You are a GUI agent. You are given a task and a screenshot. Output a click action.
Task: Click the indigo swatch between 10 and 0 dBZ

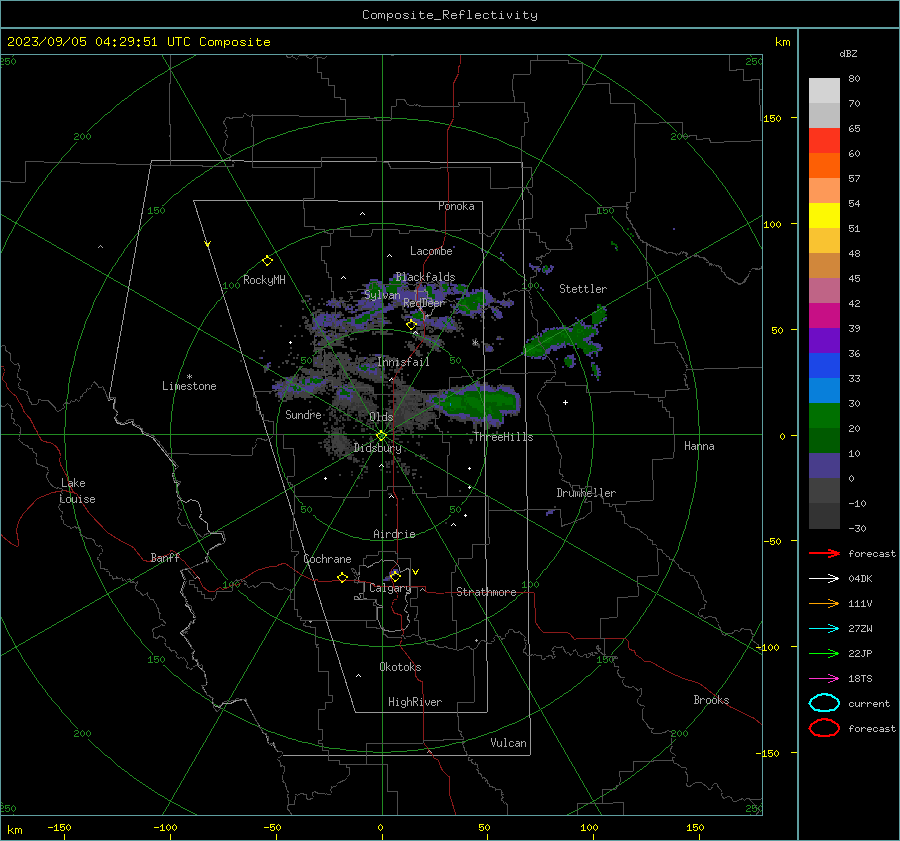coord(824,466)
